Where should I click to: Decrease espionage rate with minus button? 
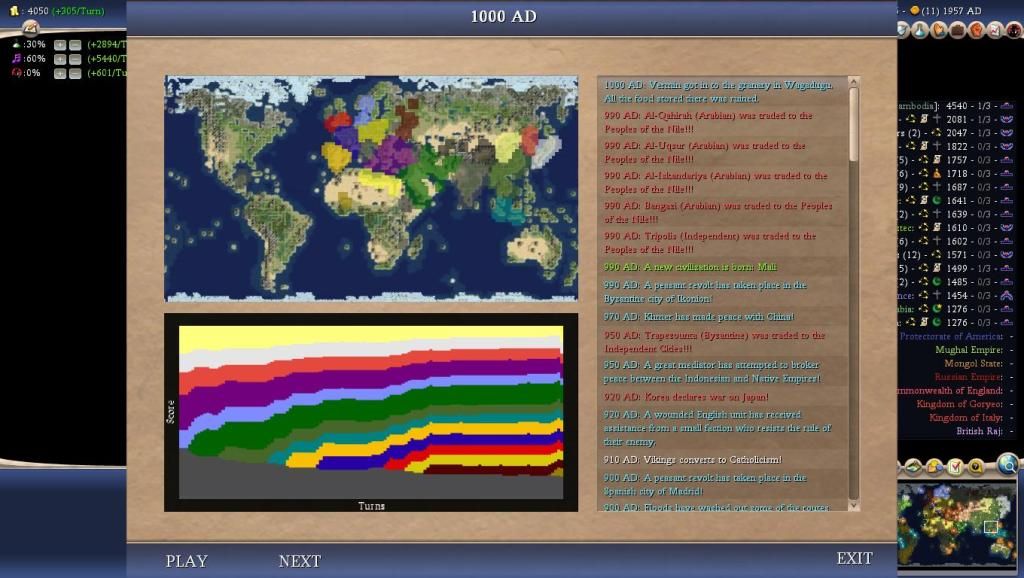[75, 74]
